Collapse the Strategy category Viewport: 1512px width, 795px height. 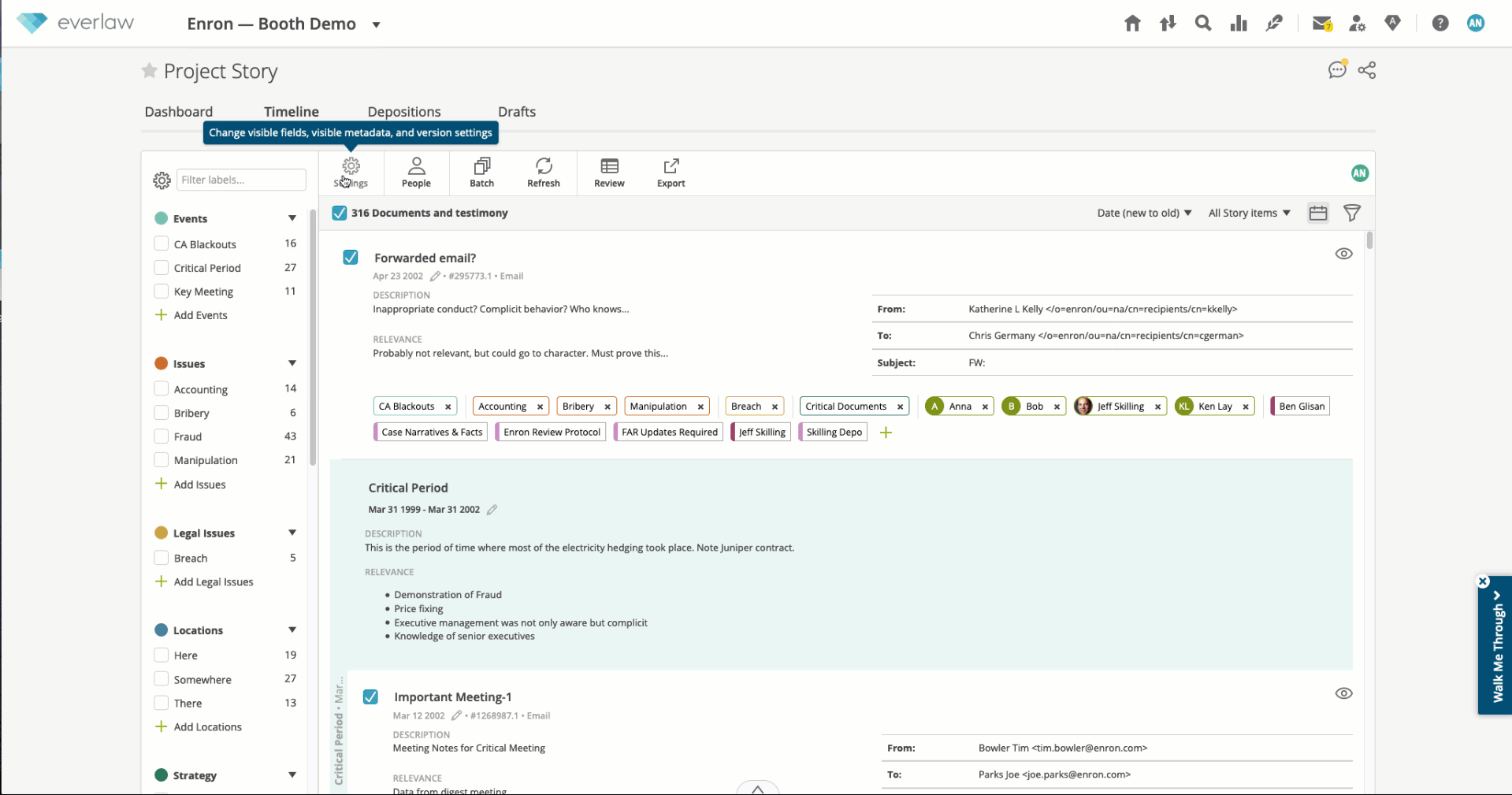coord(292,775)
